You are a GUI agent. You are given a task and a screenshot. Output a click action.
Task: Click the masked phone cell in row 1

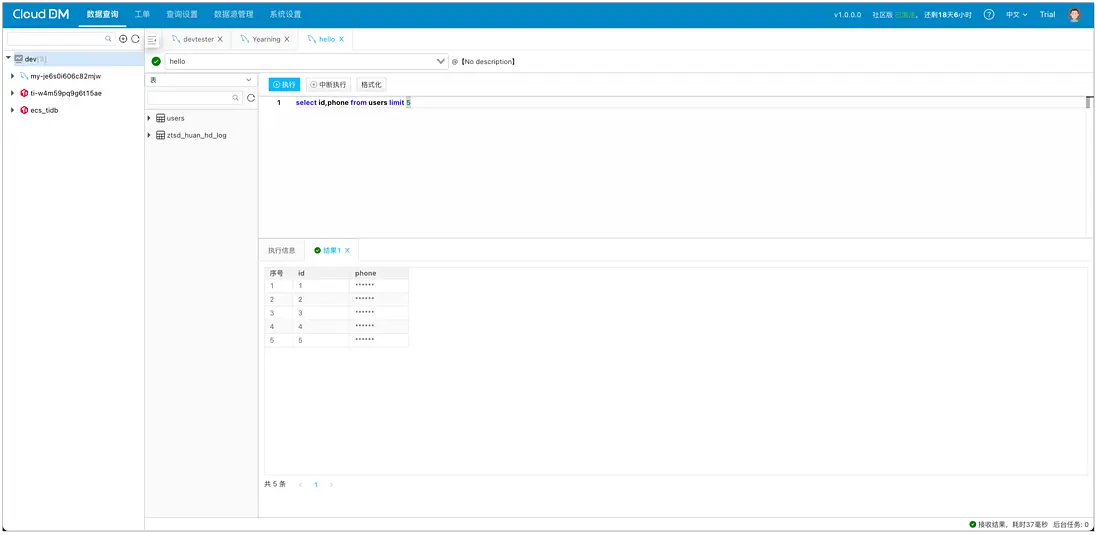379,286
